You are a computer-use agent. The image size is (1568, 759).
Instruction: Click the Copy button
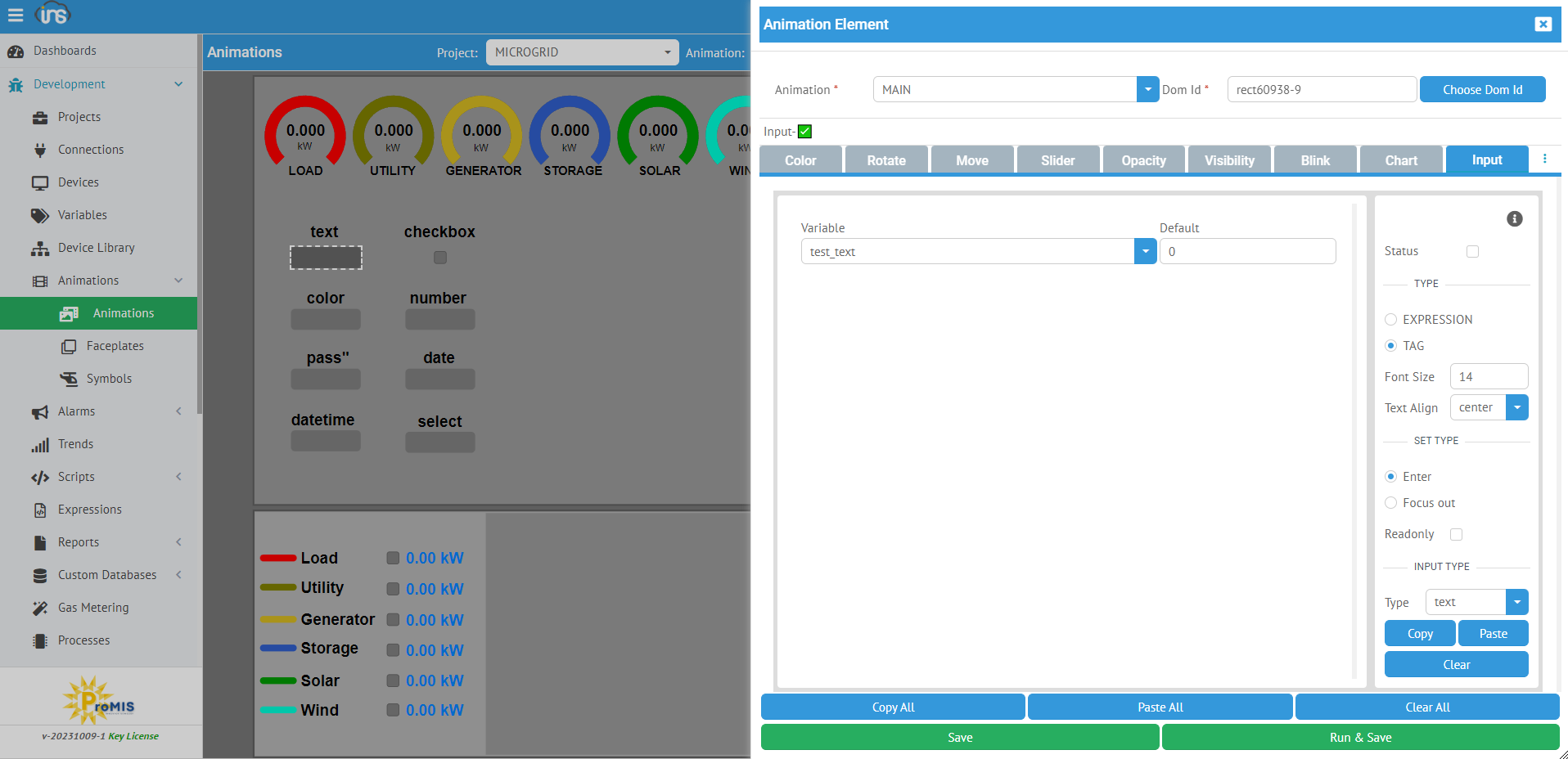click(x=1420, y=633)
